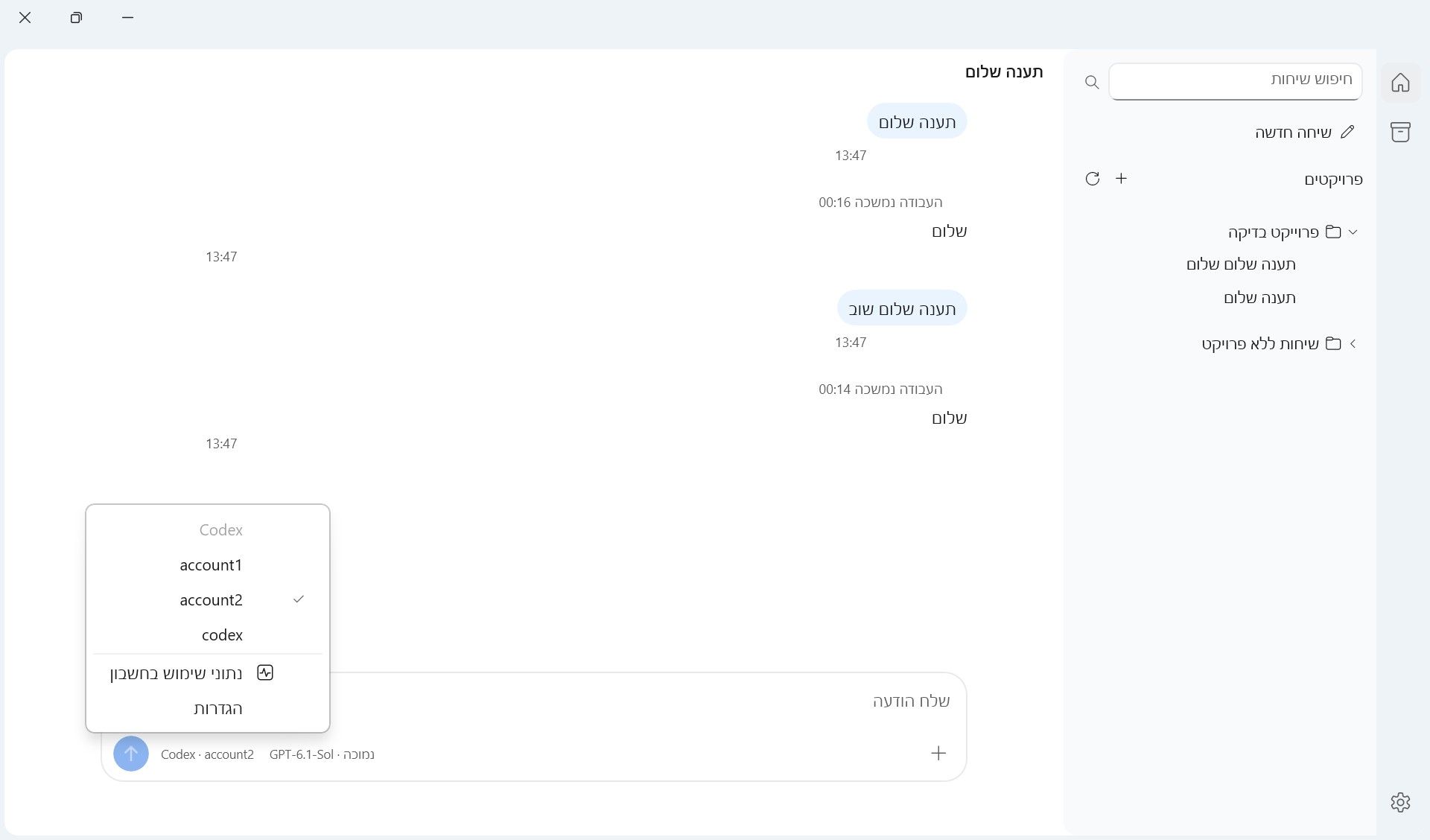The height and width of the screenshot is (840, 1430).
Task: Start a new chat with שיחה חדשה
Action: point(1293,133)
